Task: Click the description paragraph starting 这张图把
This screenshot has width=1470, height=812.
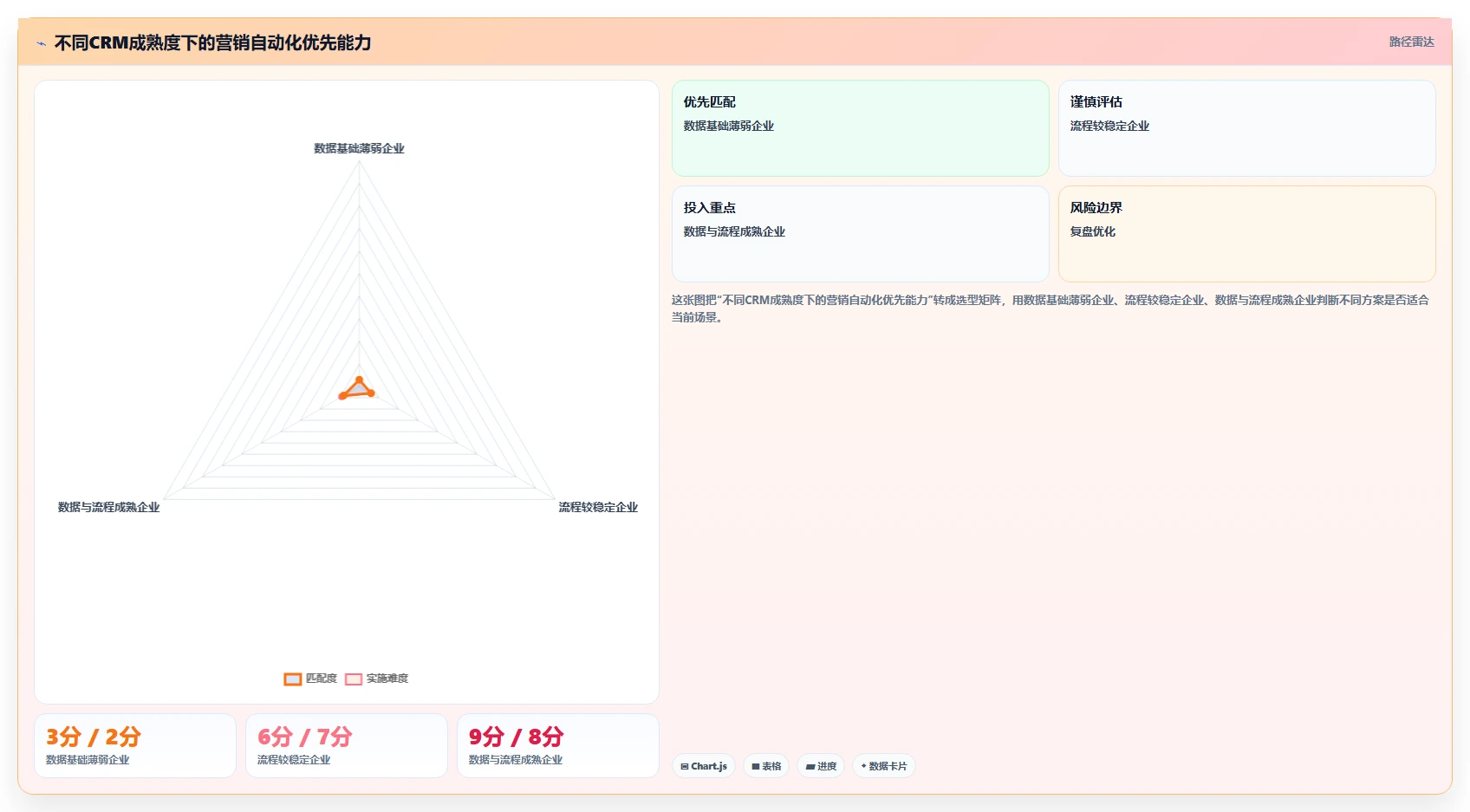Action: 1050,309
